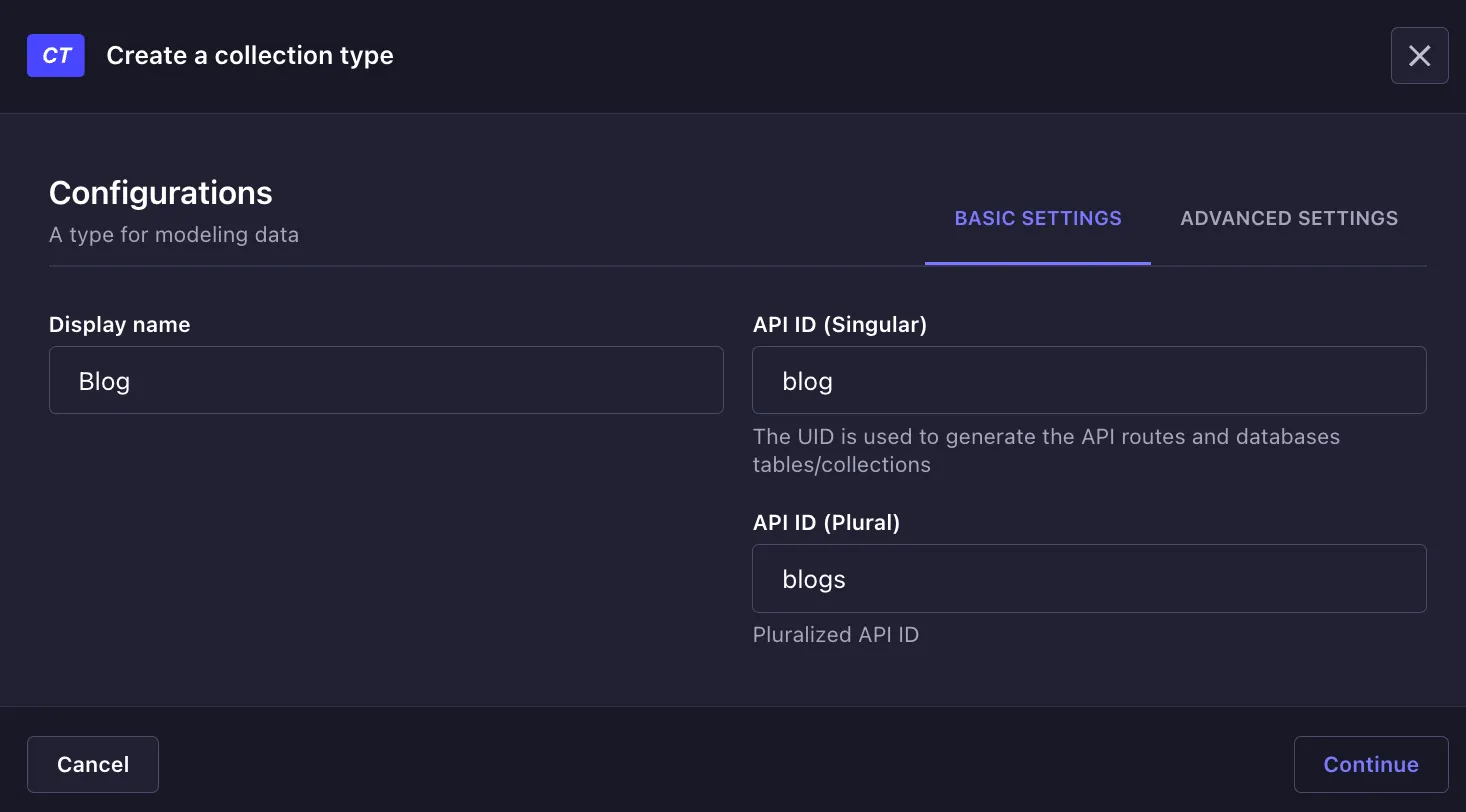
Task: Click the 'Pluralized API ID' hint text
Action: (x=836, y=634)
